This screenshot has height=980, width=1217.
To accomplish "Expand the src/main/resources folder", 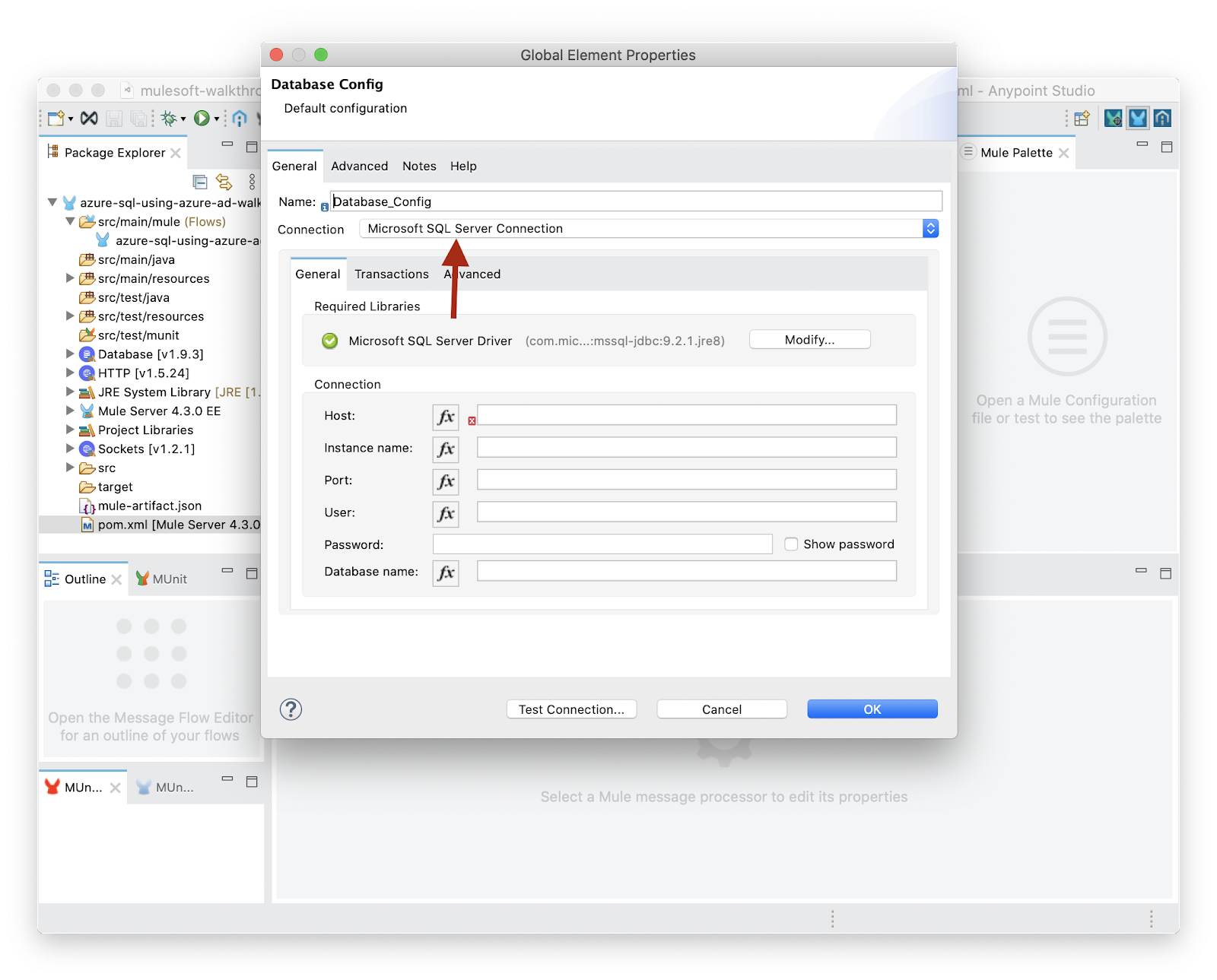I will (70, 279).
